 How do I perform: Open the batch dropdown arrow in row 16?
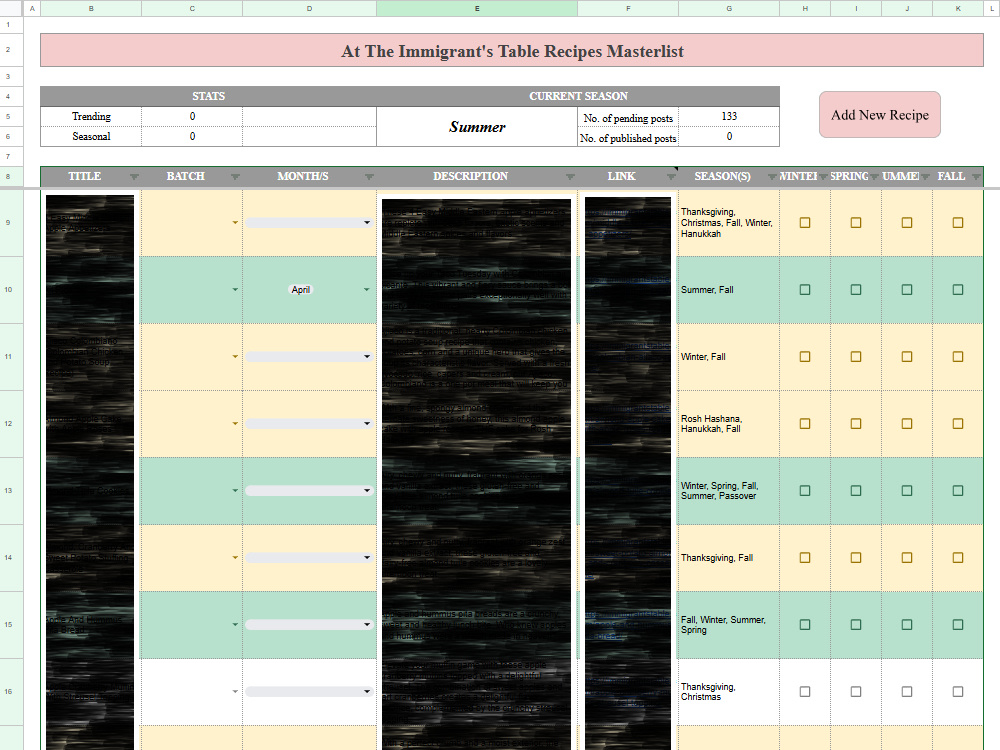pos(235,691)
